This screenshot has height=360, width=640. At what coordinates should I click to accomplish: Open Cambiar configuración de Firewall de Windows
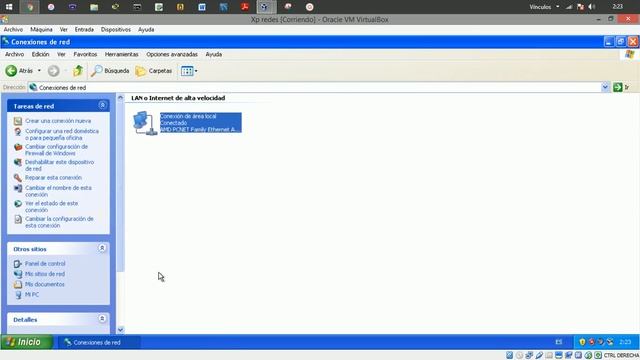pos(56,150)
